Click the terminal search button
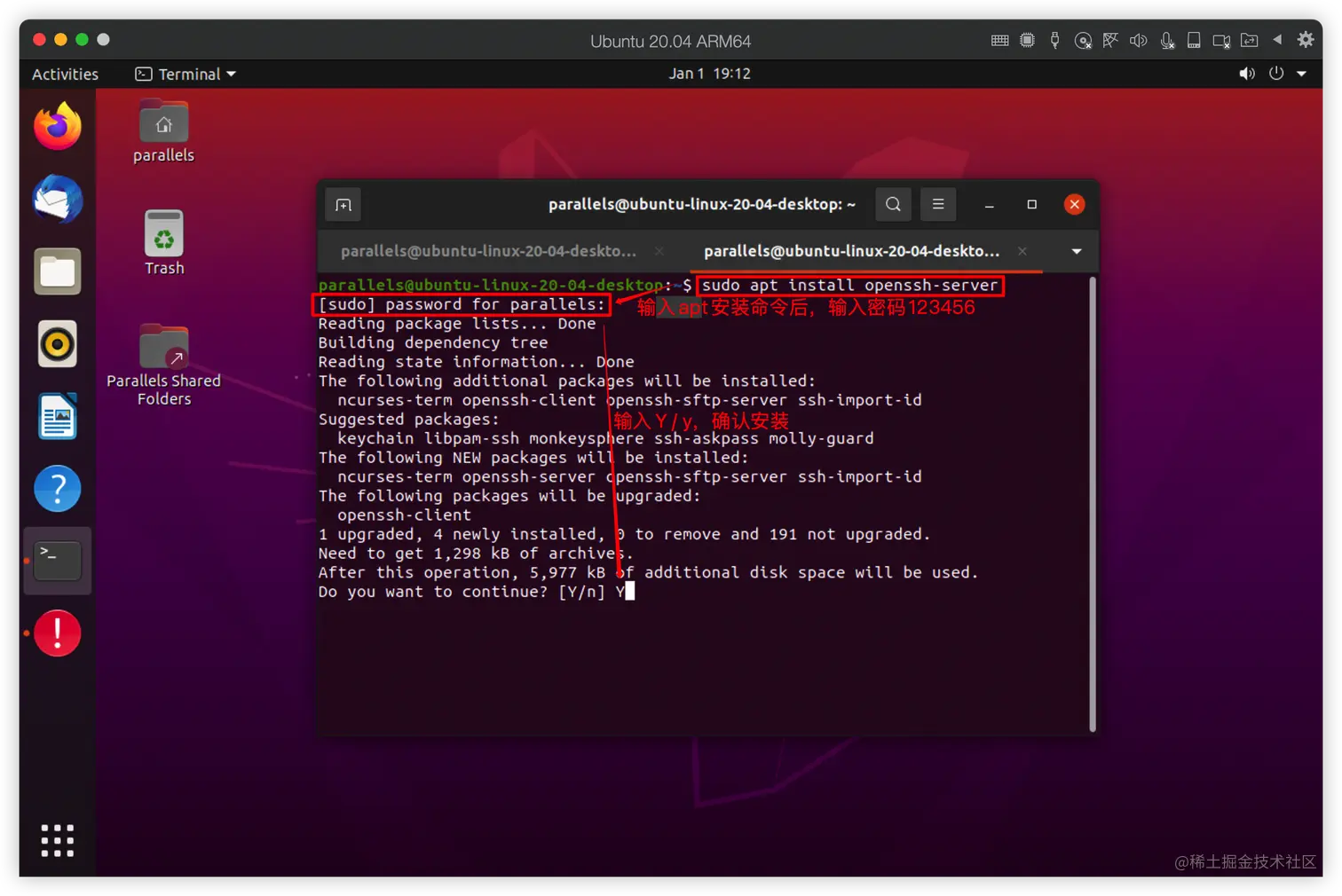This screenshot has height=896, width=1342. (893, 205)
